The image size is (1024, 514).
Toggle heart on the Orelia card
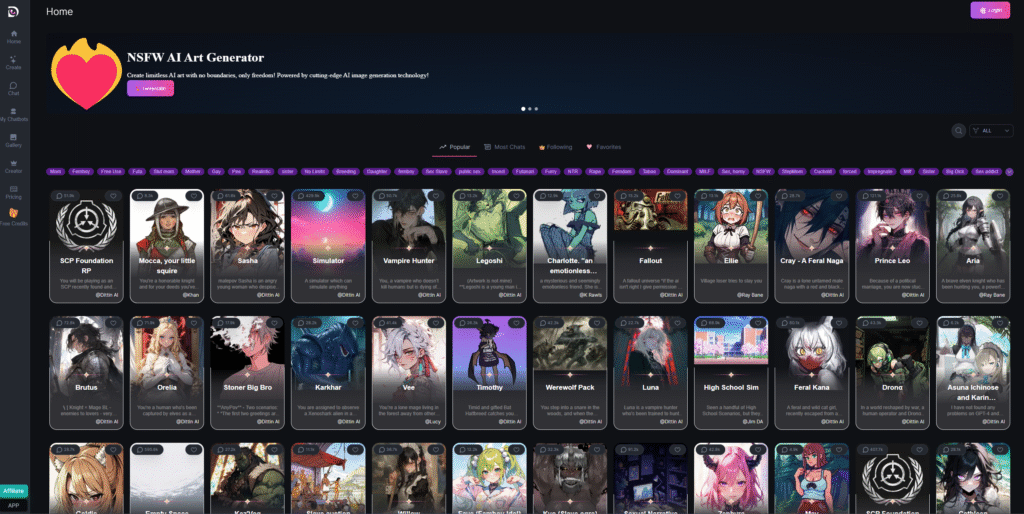pos(194,323)
